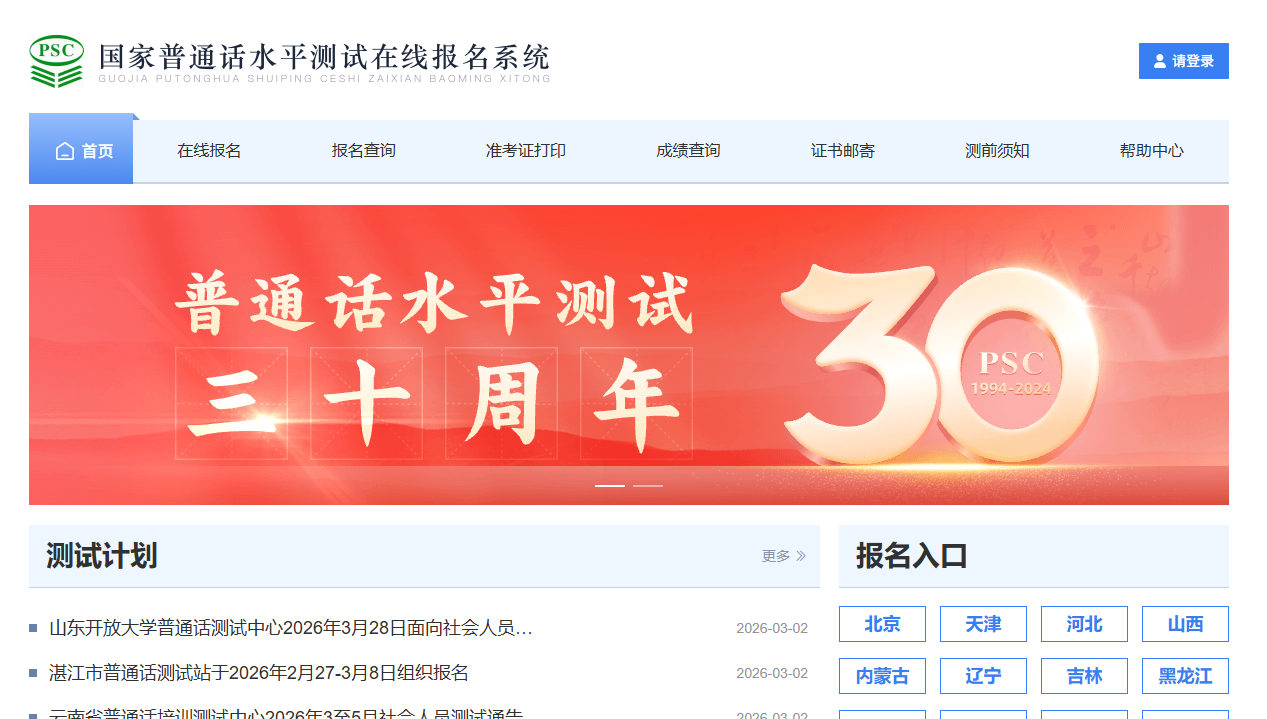This screenshot has height=719, width=1267.
Task: Open the 在线报名 navigation tab
Action: [208, 150]
